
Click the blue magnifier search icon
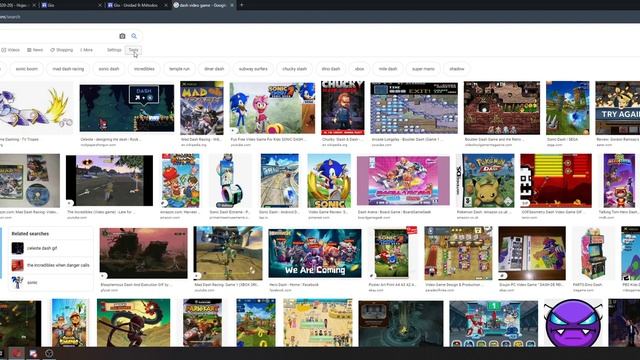tap(134, 36)
